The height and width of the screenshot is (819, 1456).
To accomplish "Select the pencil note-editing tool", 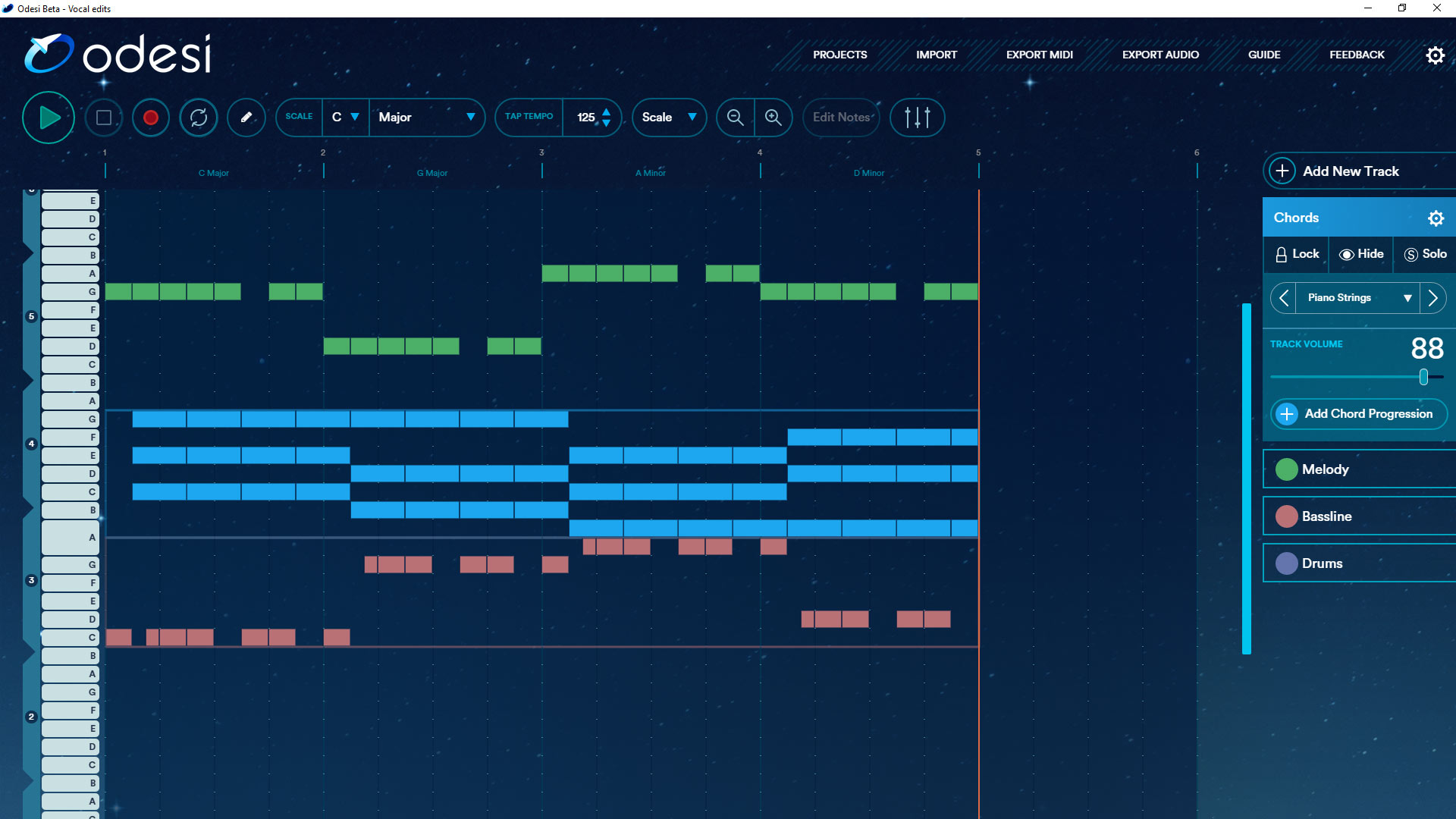I will pyautogui.click(x=246, y=118).
